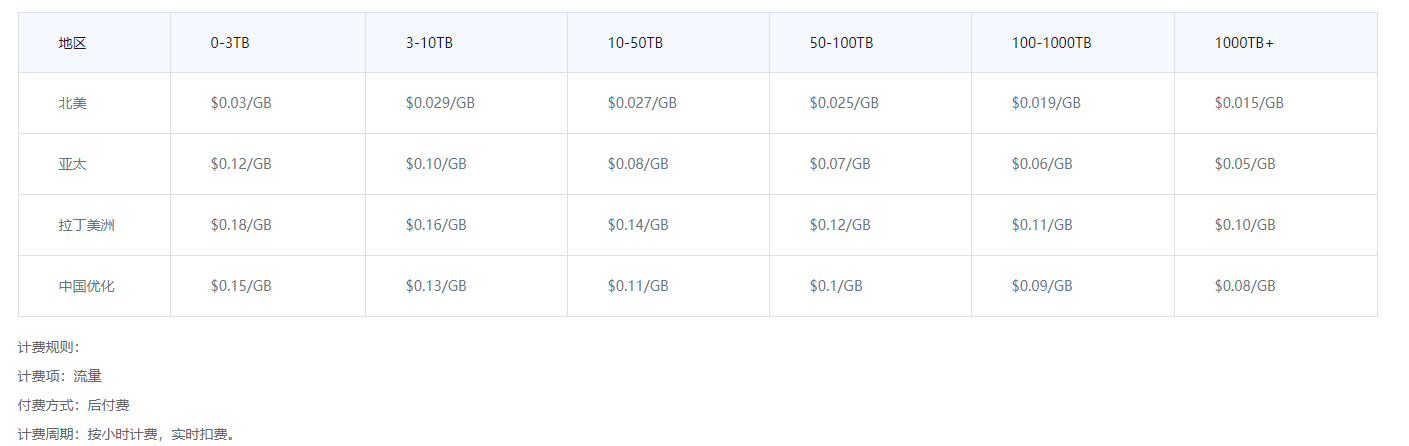Select the 北美 row label
Image resolution: width=1409 pixels, height=446 pixels.
pos(72,103)
